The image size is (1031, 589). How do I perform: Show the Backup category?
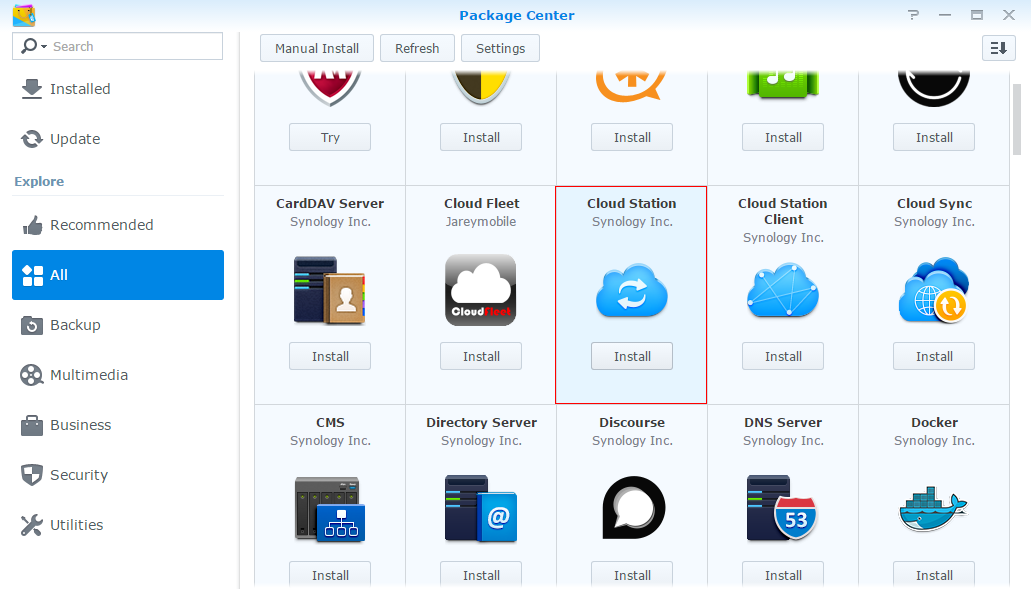pyautogui.click(x=118, y=325)
